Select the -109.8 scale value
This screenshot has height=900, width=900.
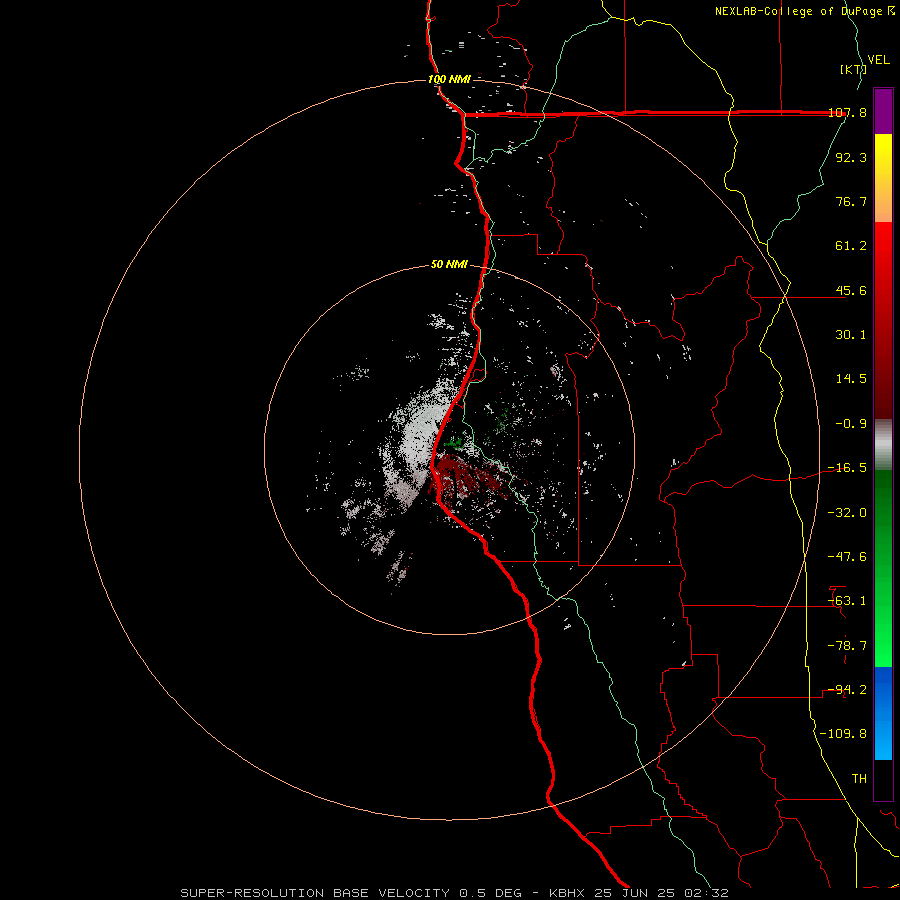coord(843,734)
